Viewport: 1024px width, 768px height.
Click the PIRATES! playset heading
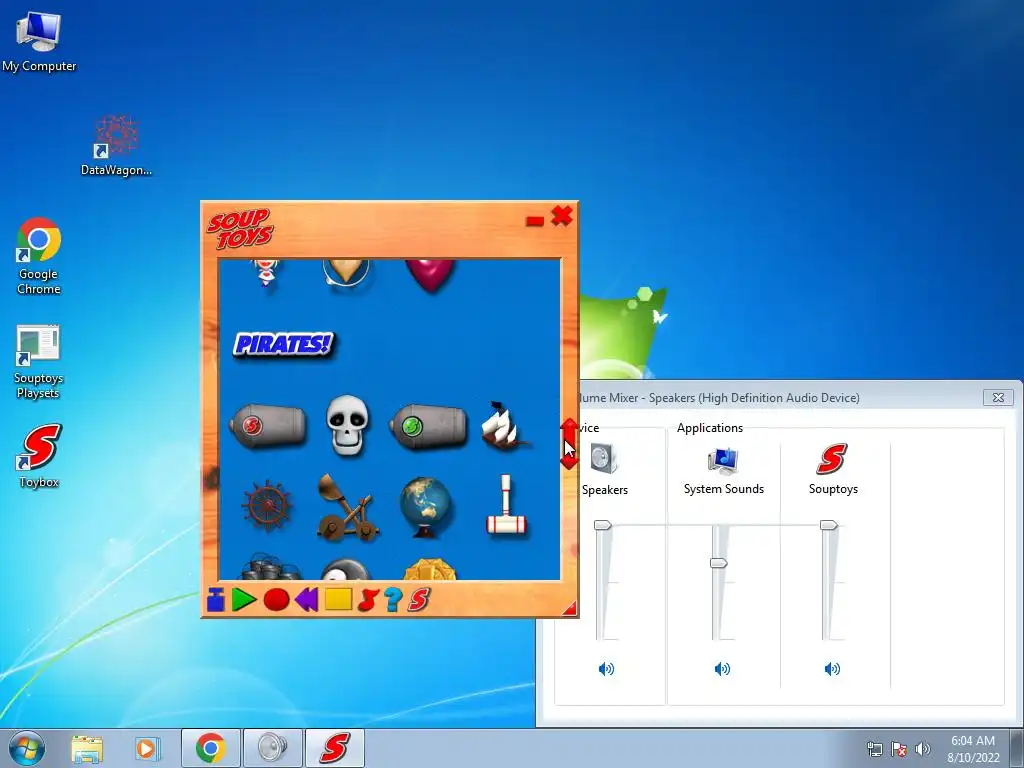(x=283, y=344)
